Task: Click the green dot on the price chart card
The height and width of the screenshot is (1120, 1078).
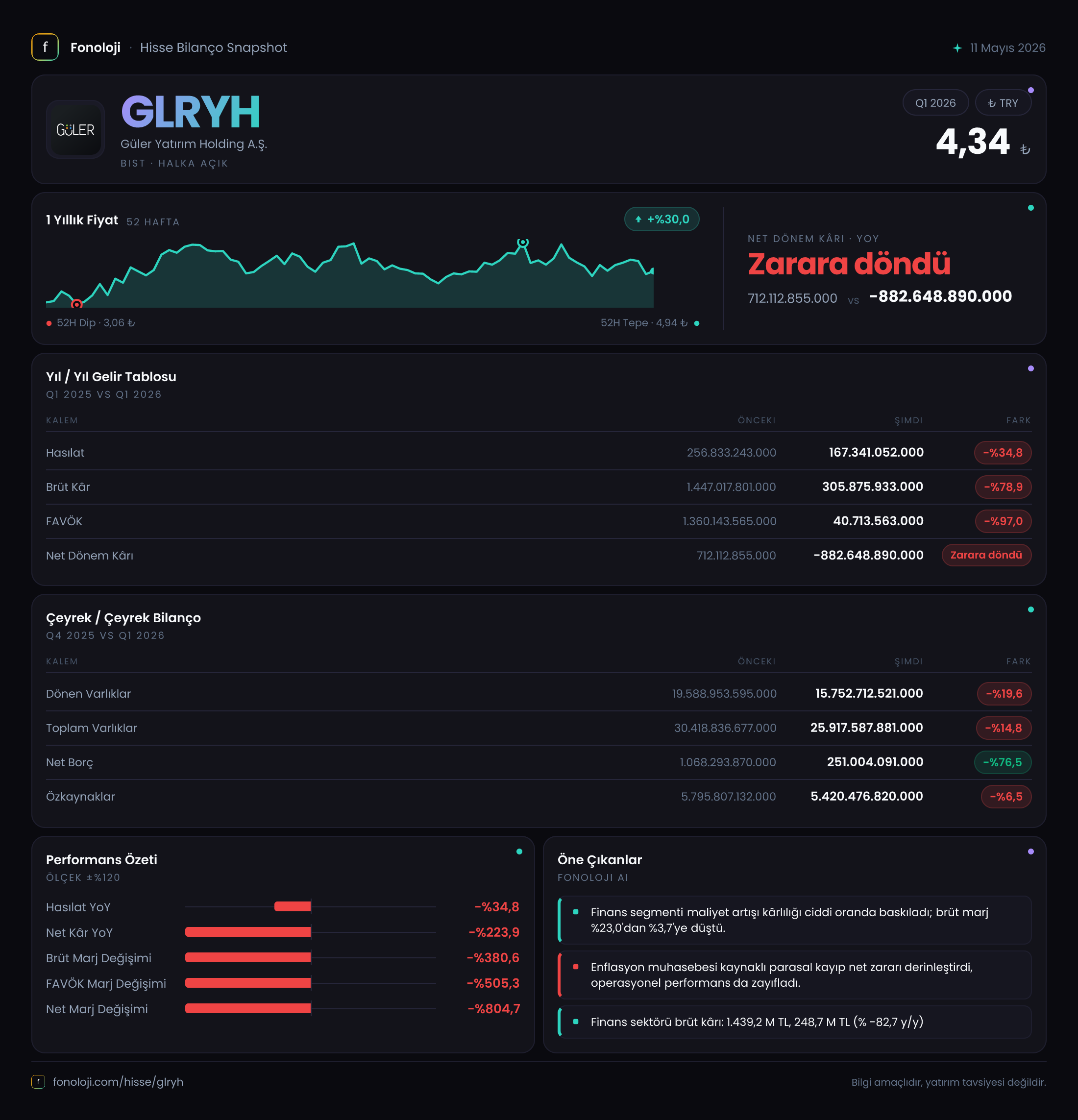Action: pyautogui.click(x=1030, y=208)
